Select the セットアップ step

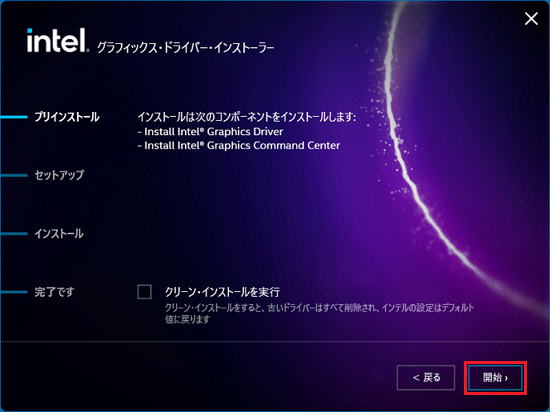[59, 175]
